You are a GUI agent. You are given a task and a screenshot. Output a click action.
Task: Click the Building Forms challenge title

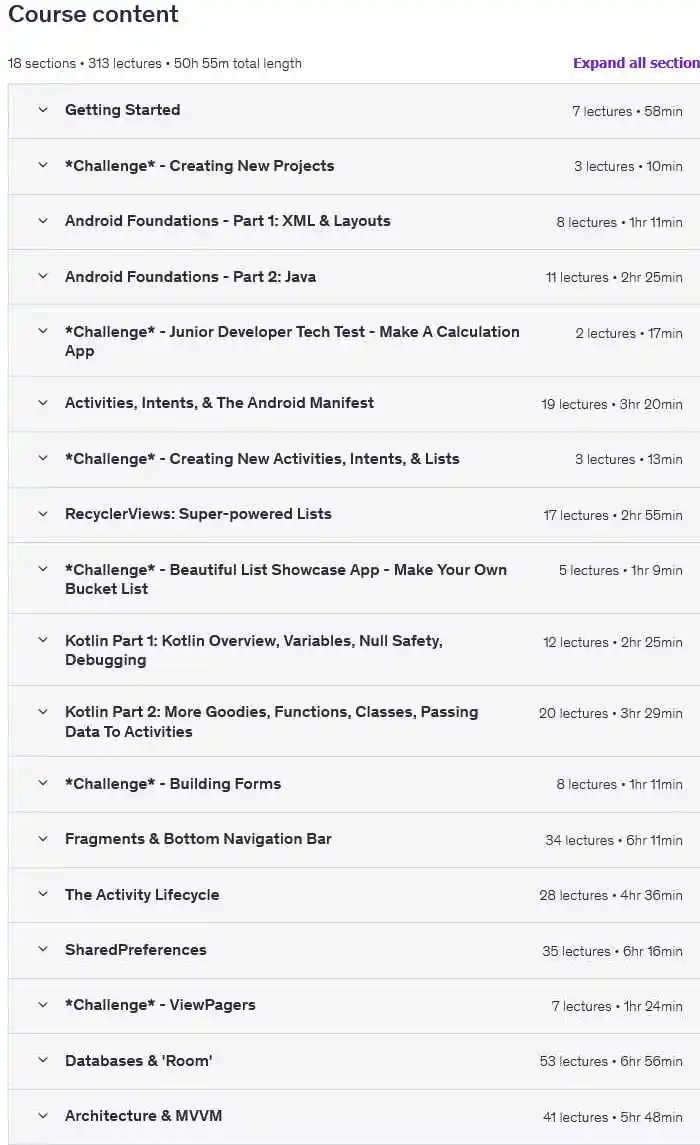coord(173,784)
